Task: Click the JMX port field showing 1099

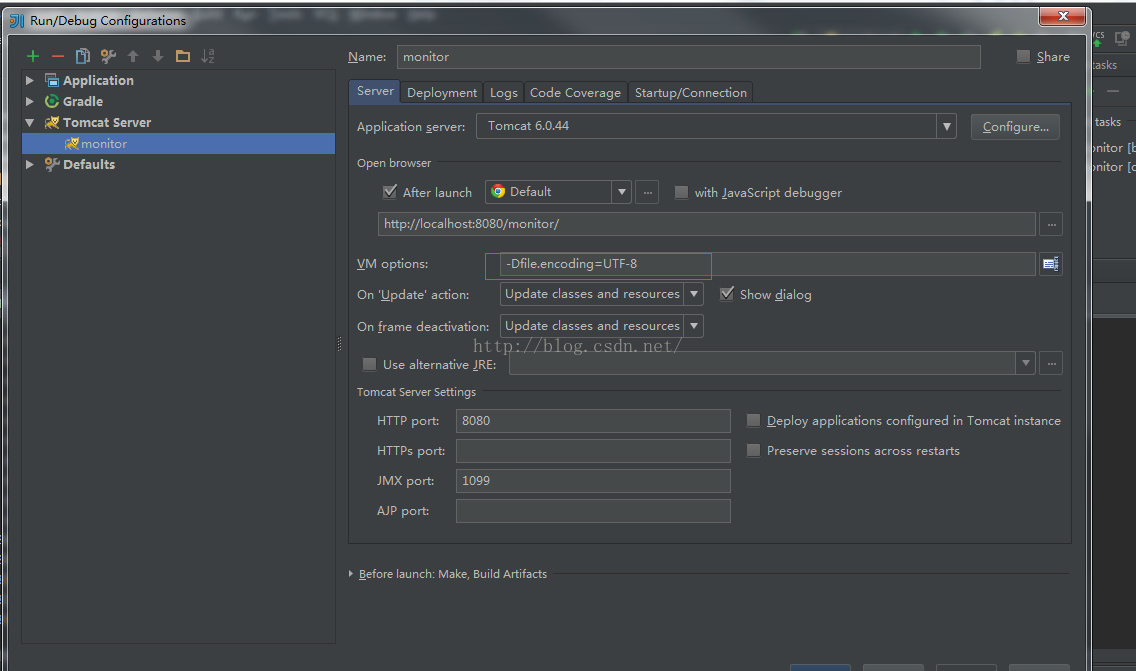Action: 593,481
